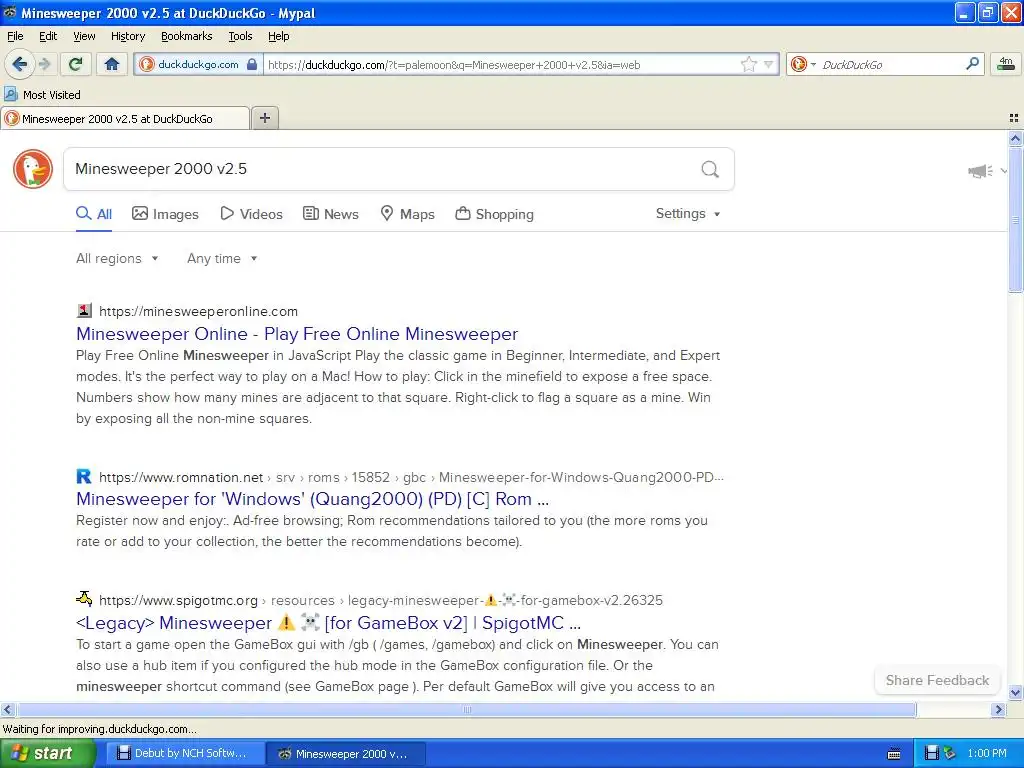Click the tab groups grid icon
Screen dimensions: 1024x768
point(1014,118)
